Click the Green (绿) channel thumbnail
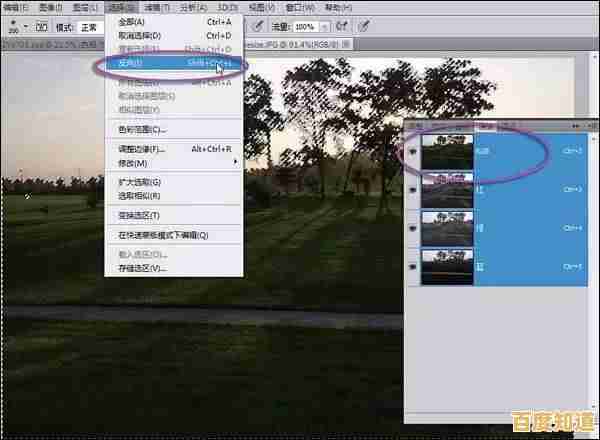600x440 pixels. pyautogui.click(x=447, y=227)
